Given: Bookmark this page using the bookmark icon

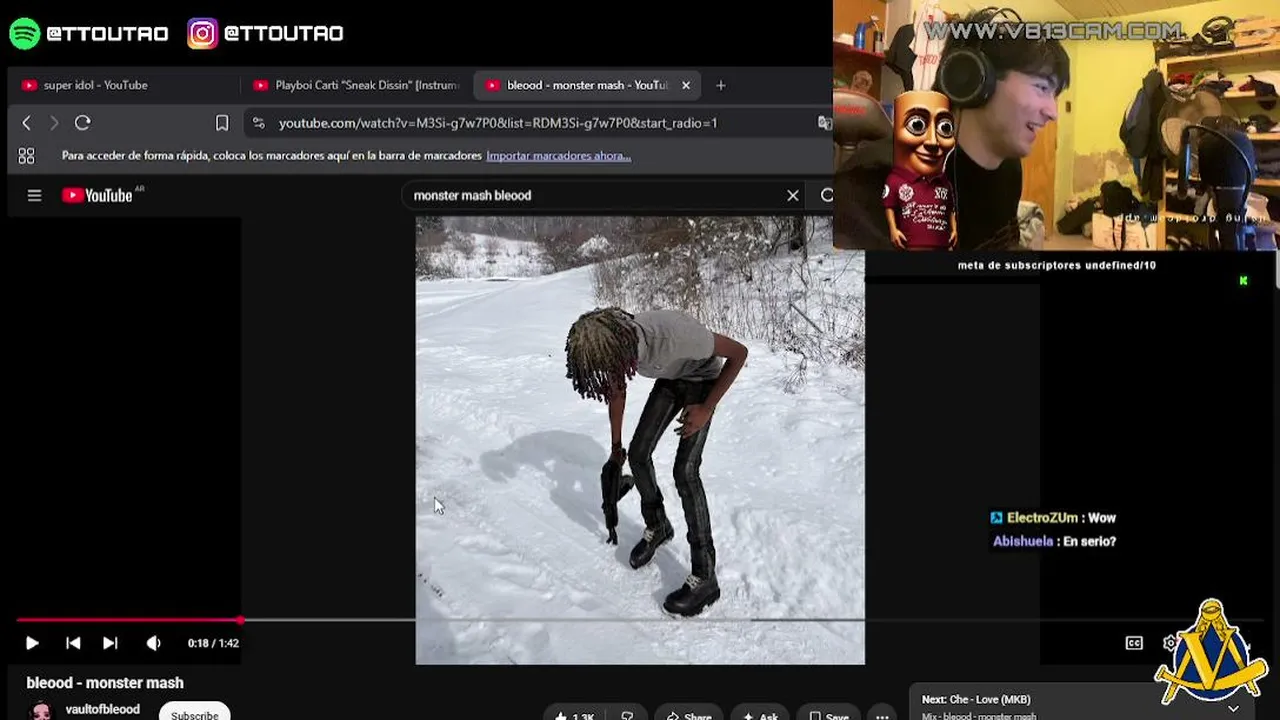Looking at the screenshot, I should 222,123.
